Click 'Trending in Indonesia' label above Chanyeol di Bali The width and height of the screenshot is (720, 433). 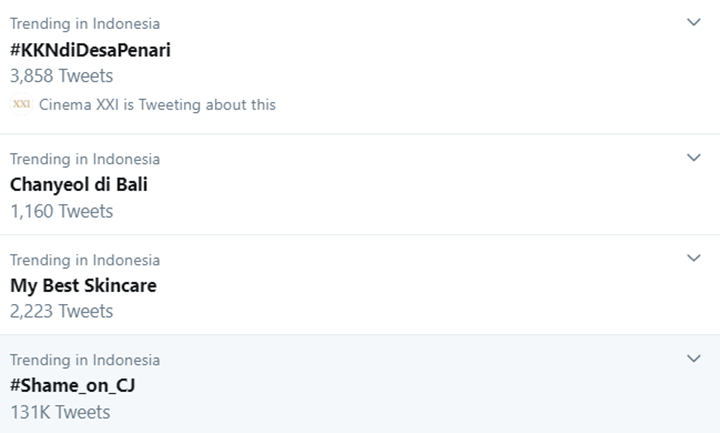(85, 158)
